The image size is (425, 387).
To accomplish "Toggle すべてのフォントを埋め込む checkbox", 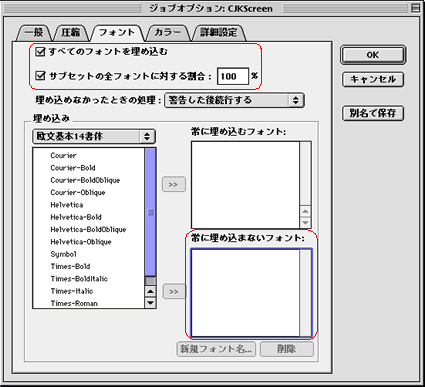I will point(40,51).
